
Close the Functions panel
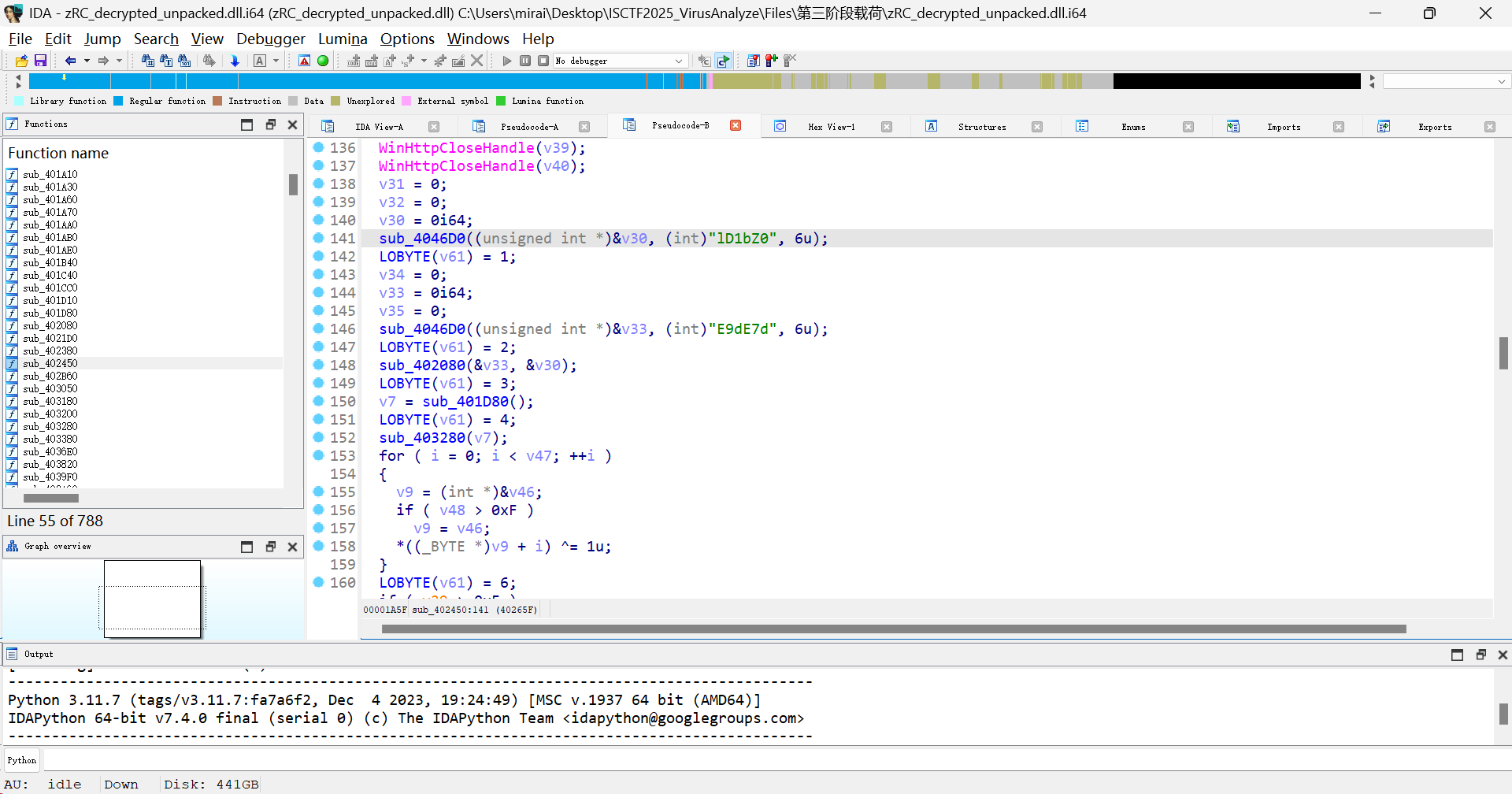pyautogui.click(x=292, y=124)
